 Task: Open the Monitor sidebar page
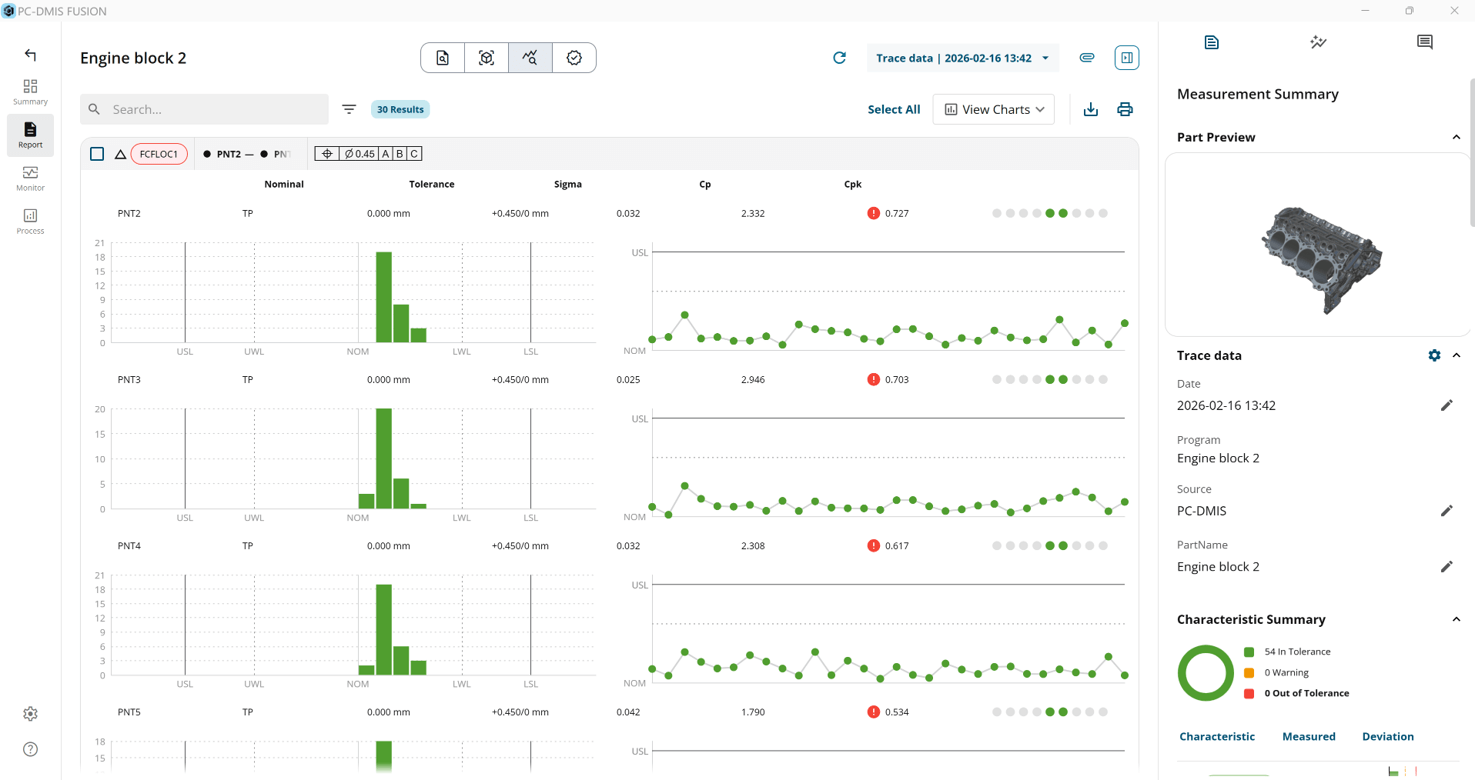(x=30, y=178)
